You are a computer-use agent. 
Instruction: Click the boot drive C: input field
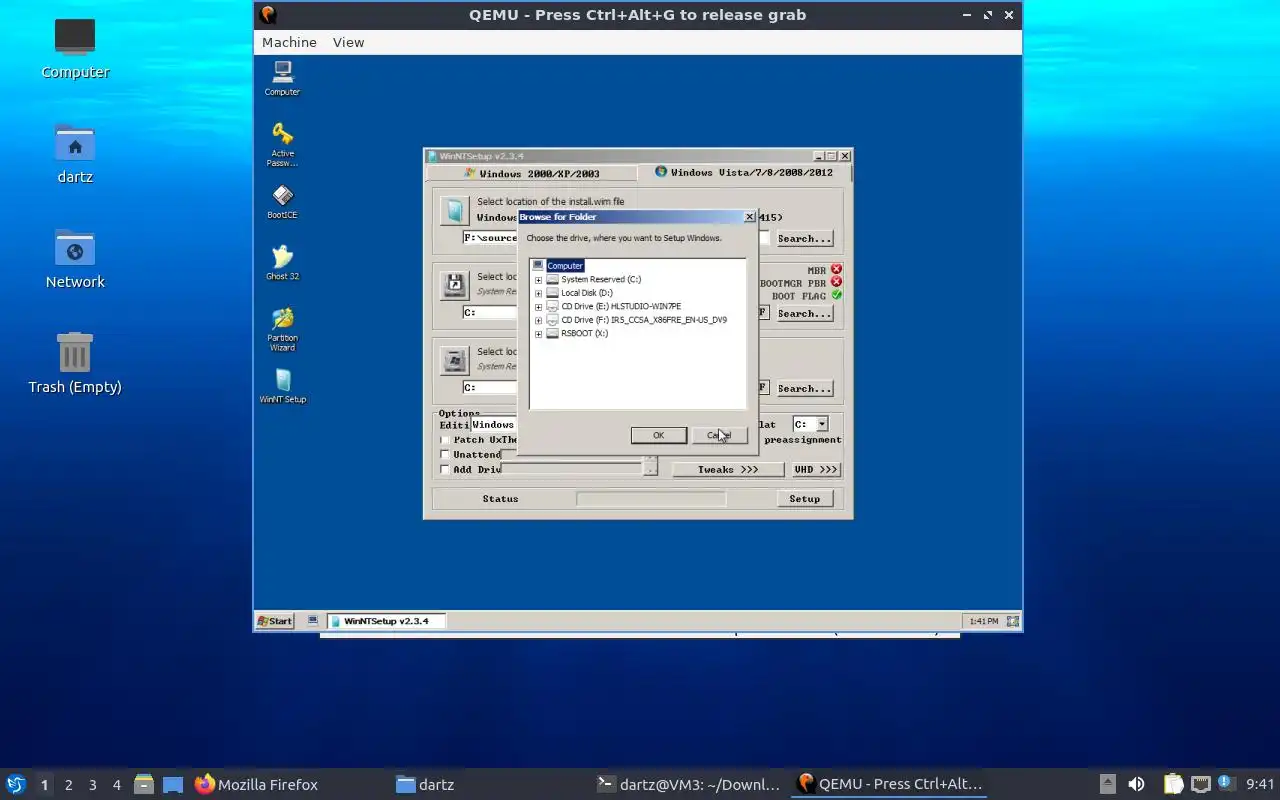tap(490, 313)
